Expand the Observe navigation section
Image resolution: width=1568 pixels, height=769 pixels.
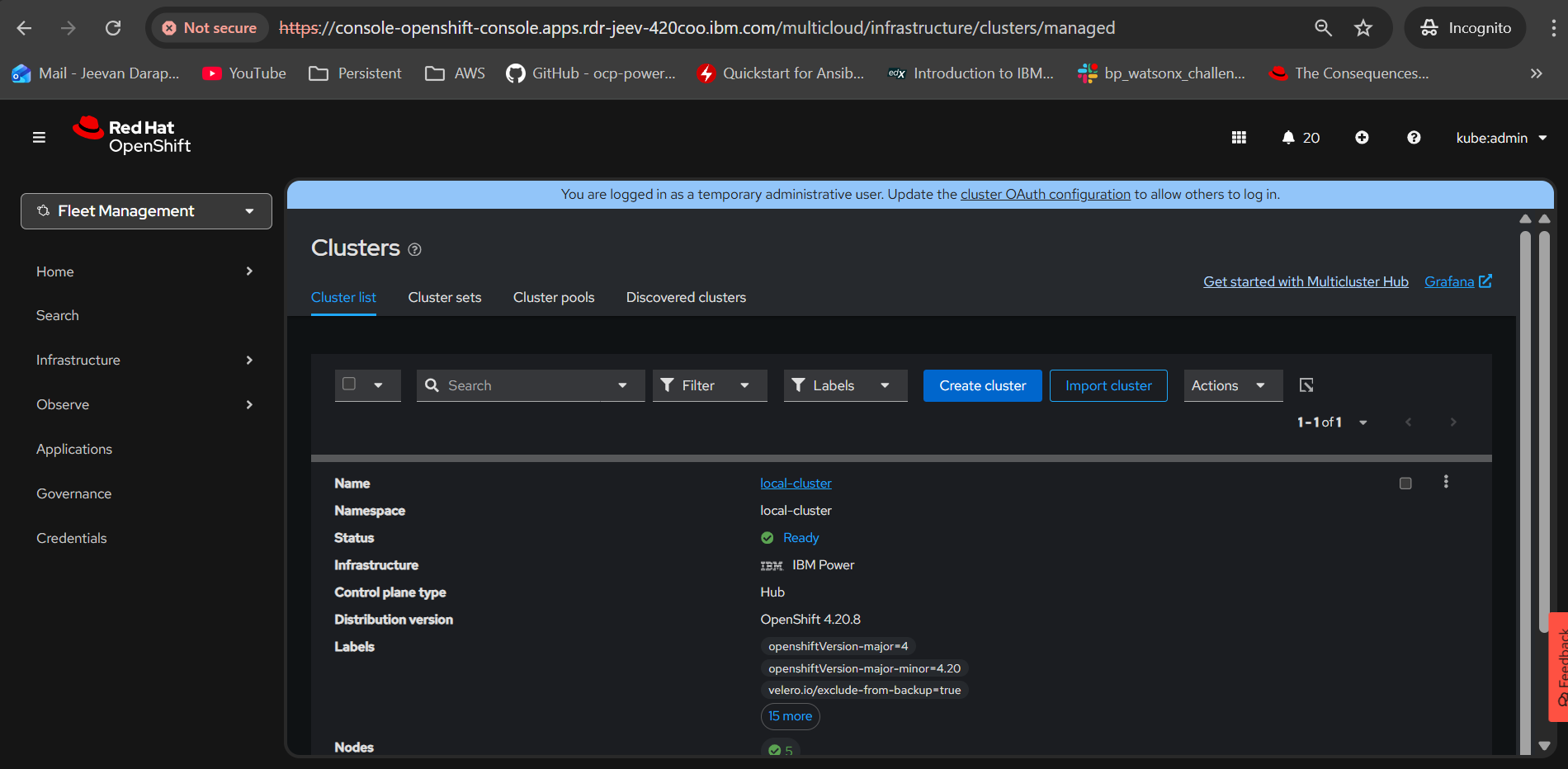(144, 404)
